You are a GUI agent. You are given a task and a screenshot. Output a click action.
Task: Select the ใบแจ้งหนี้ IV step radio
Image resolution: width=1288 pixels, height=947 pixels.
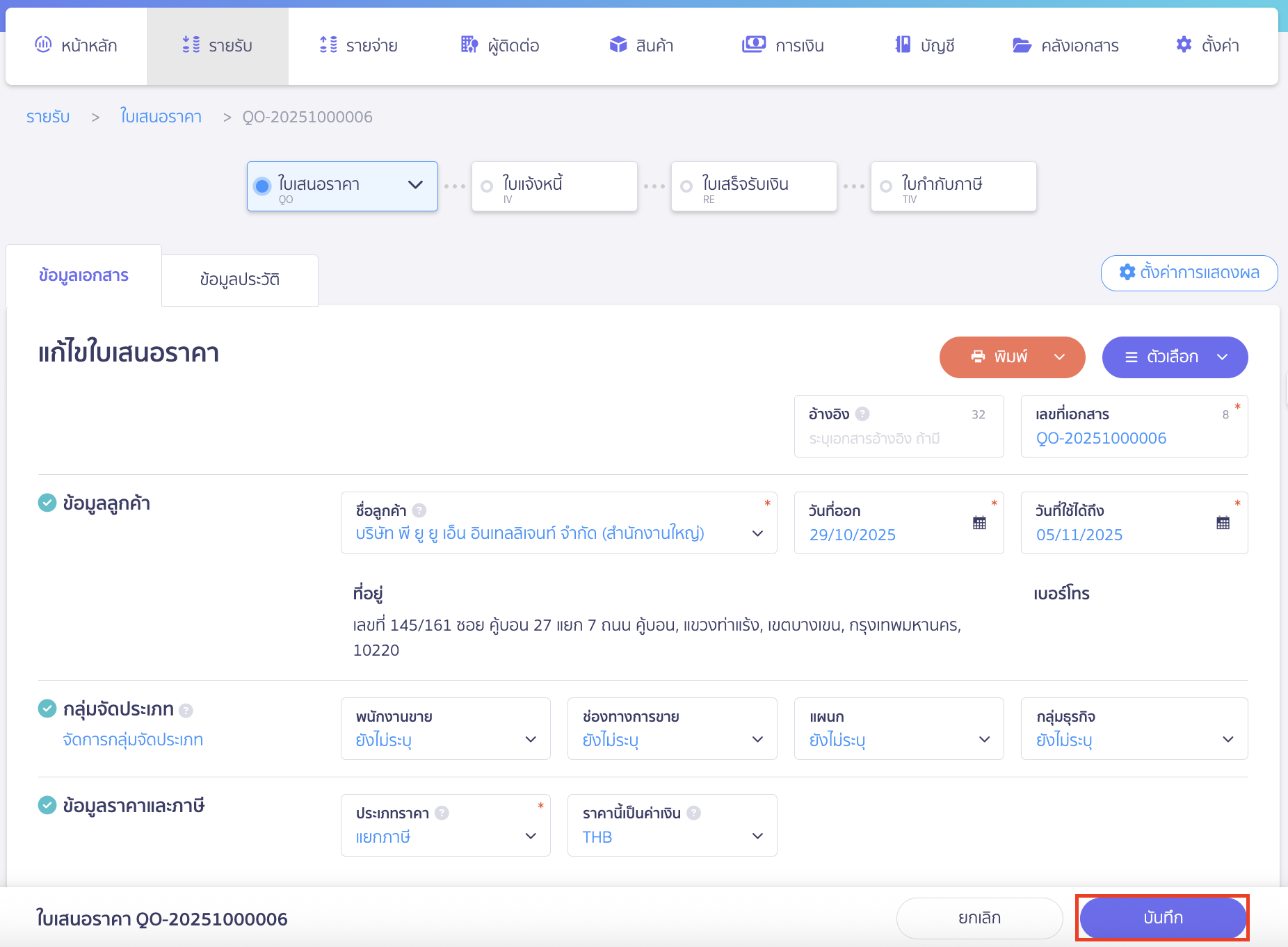[x=487, y=186]
